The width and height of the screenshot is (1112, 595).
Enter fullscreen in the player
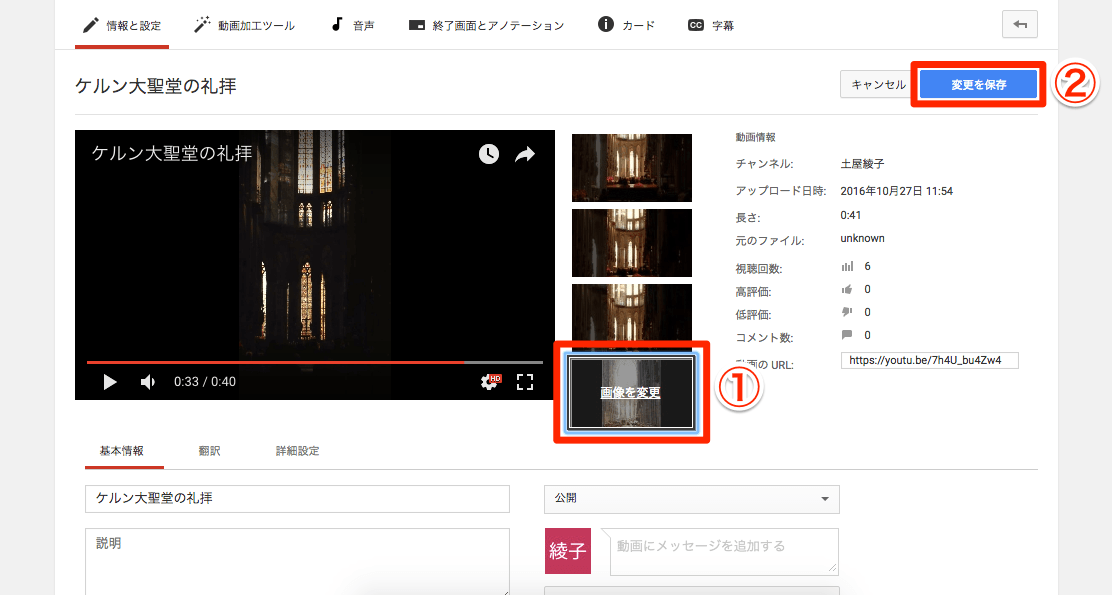click(x=525, y=382)
